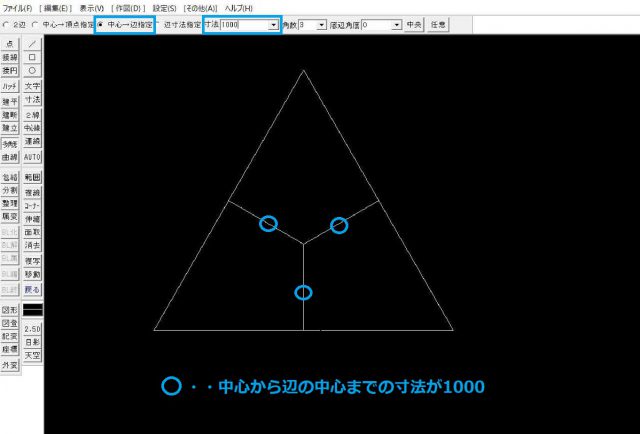Screen dimensions: 640x434
Task: Open the 底辺角度 dropdown
Action: (397, 24)
